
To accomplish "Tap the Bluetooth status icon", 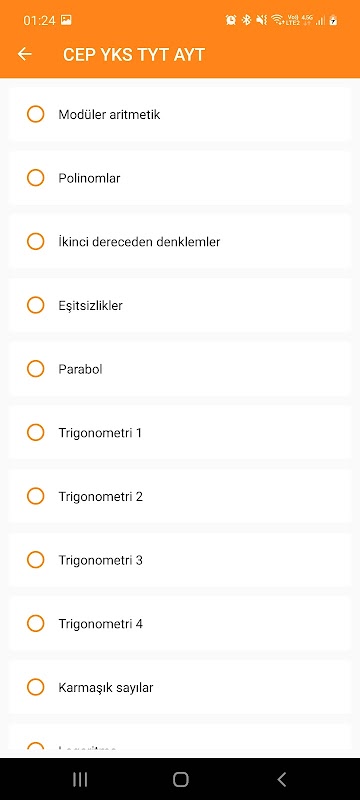I will coord(246,20).
